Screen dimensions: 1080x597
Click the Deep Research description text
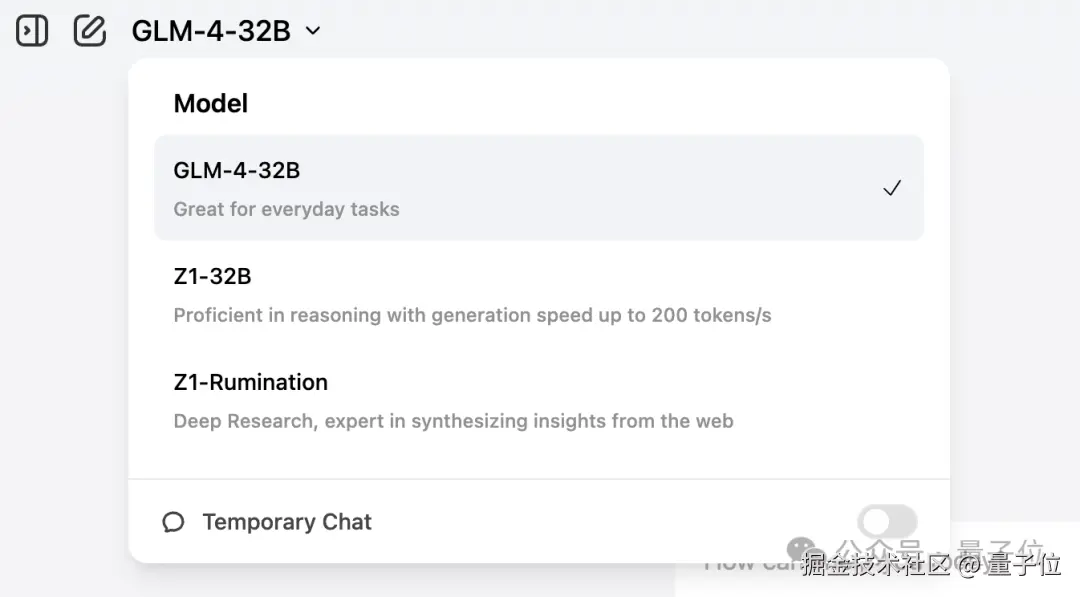[453, 421]
